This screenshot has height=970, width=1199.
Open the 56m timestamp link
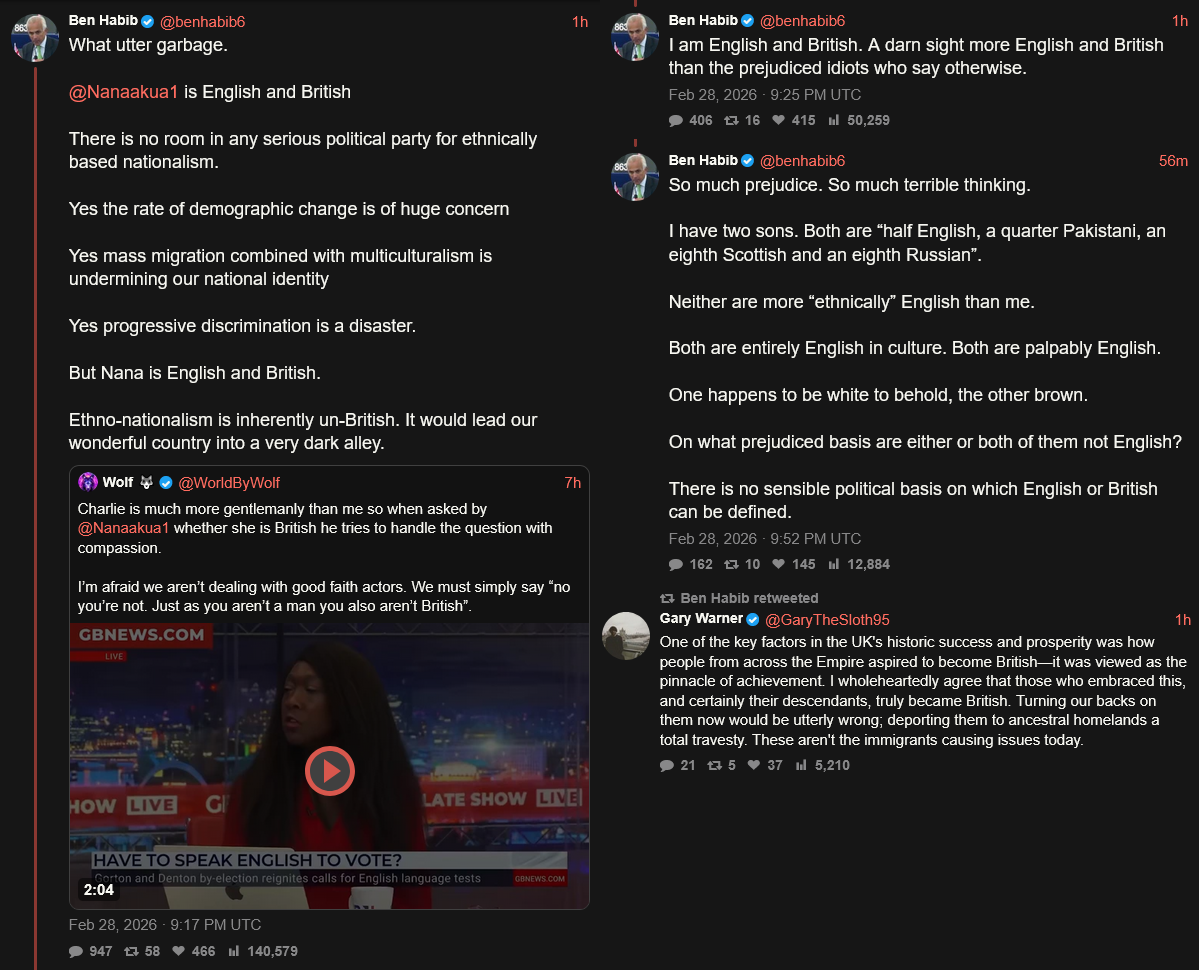click(x=1173, y=161)
